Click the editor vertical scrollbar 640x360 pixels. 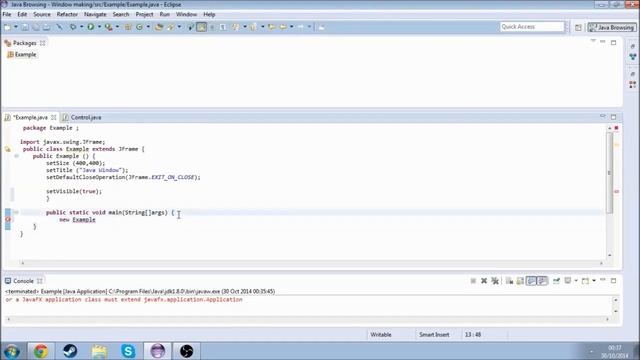(x=610, y=173)
